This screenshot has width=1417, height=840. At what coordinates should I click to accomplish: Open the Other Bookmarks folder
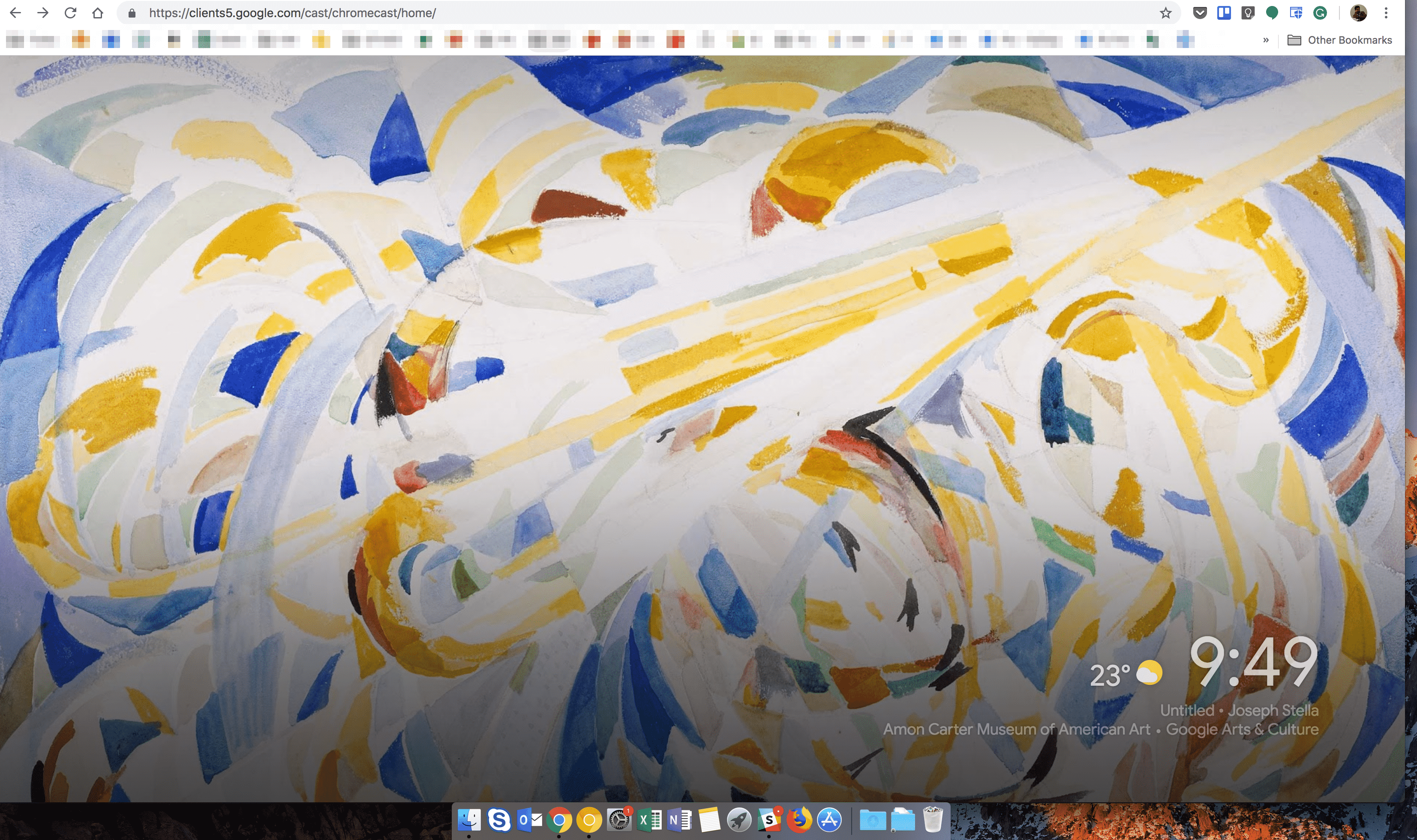coord(1339,40)
